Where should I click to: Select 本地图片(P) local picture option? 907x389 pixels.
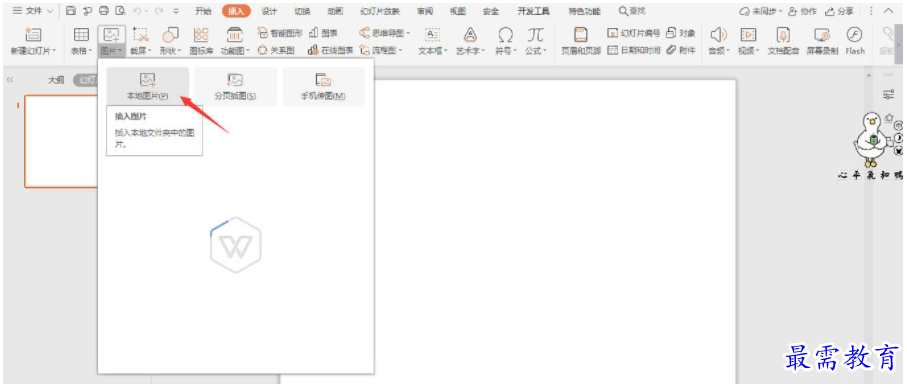coord(148,86)
